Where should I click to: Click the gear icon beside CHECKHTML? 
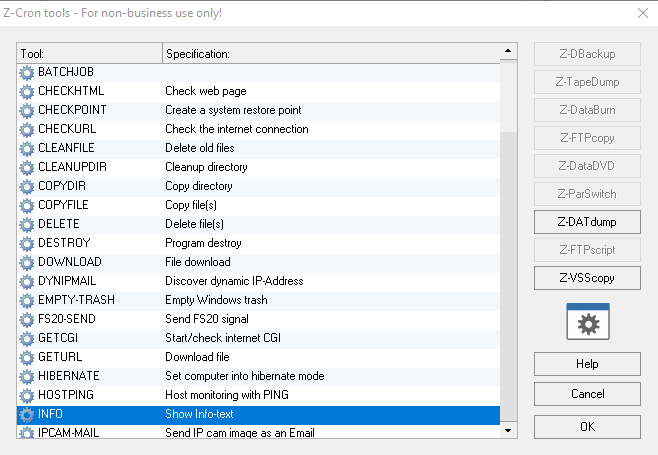26,92
